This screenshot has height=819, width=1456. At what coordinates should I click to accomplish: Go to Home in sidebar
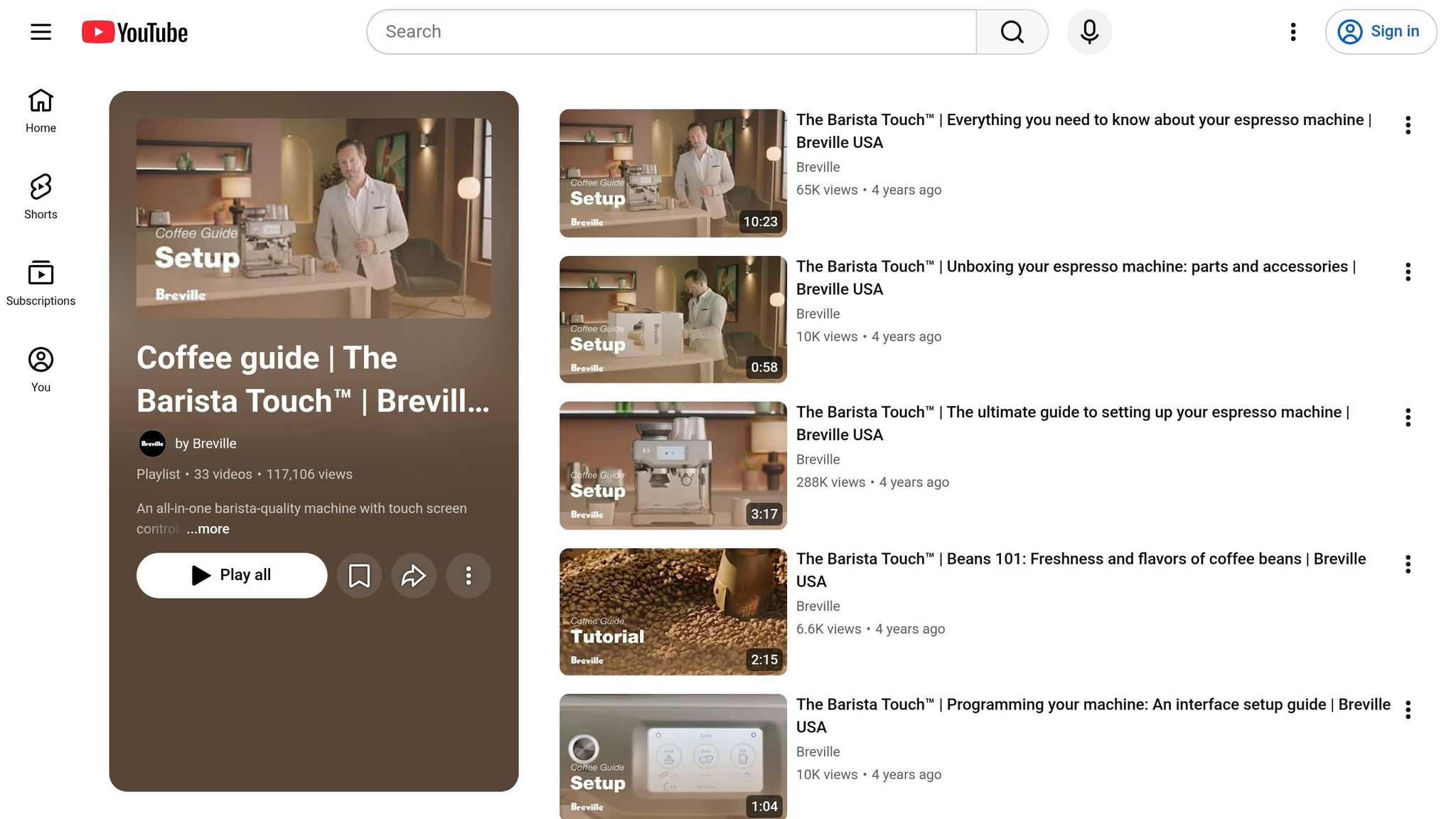[x=41, y=111]
